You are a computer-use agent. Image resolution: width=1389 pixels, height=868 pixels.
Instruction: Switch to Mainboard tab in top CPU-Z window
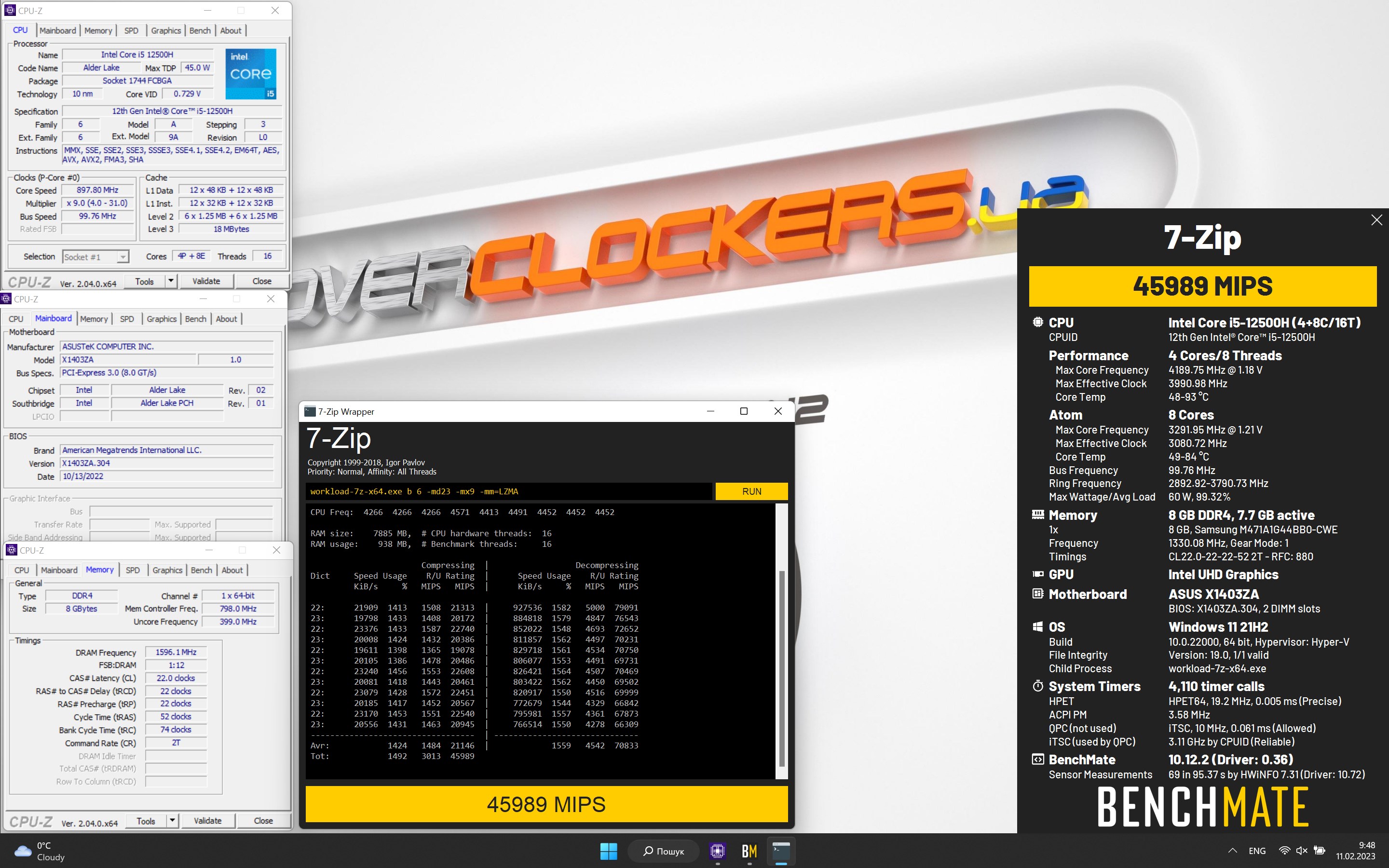click(x=57, y=30)
